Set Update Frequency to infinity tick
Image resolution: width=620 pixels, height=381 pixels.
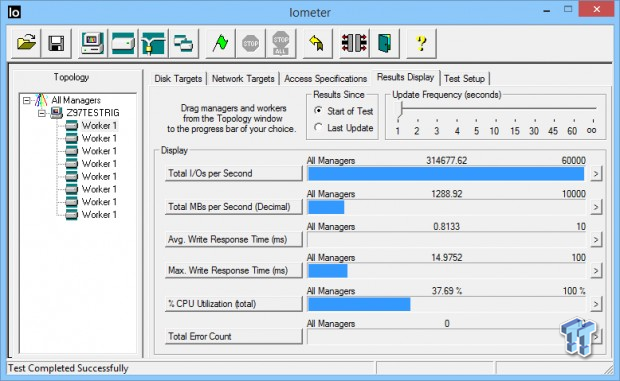coord(592,130)
